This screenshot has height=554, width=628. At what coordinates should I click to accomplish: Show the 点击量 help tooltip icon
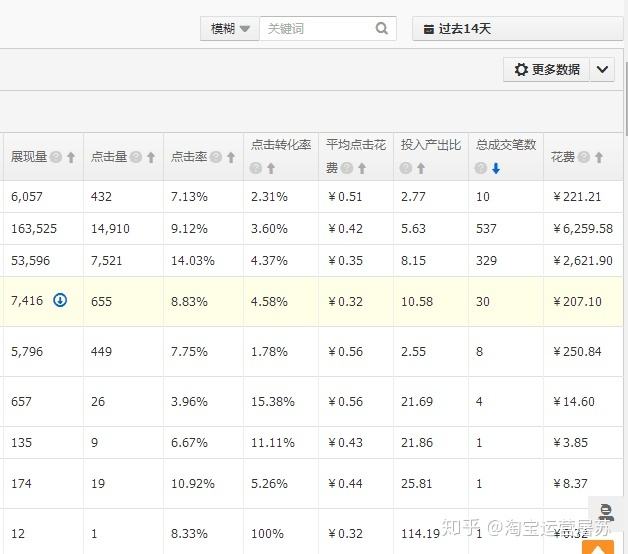[136, 157]
